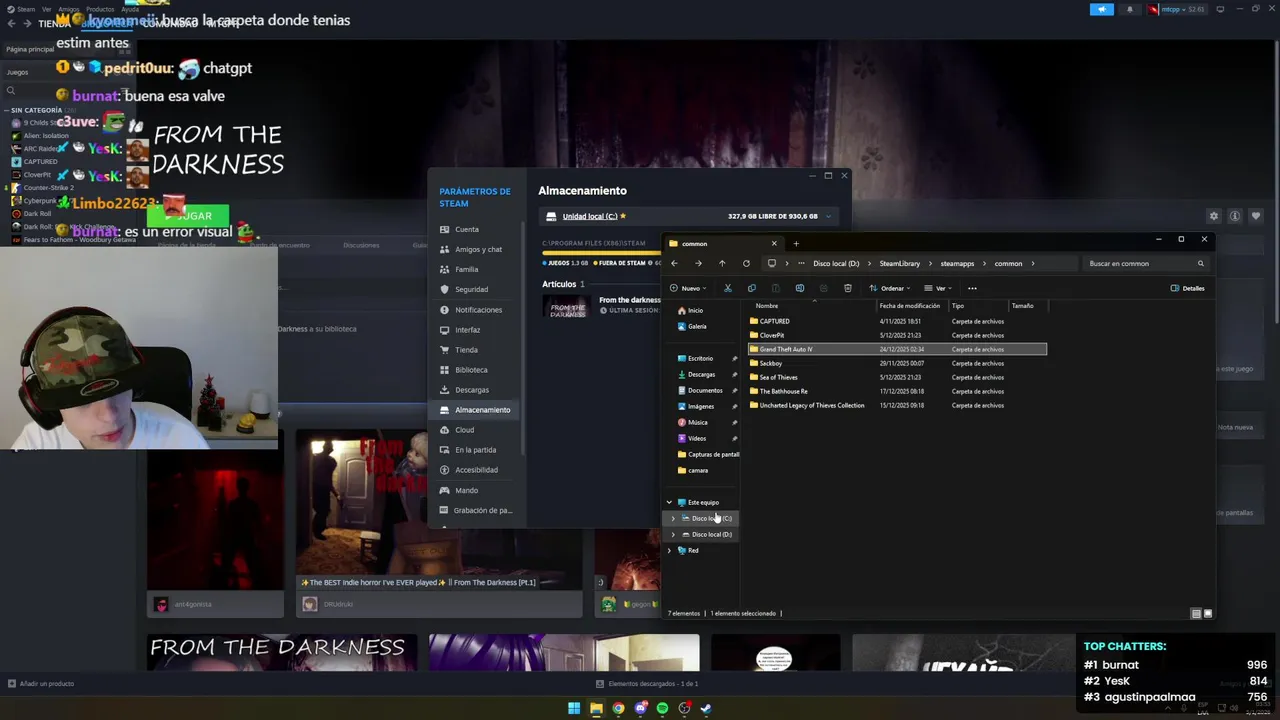
Task: Navigate up one folder level
Action: click(722, 263)
